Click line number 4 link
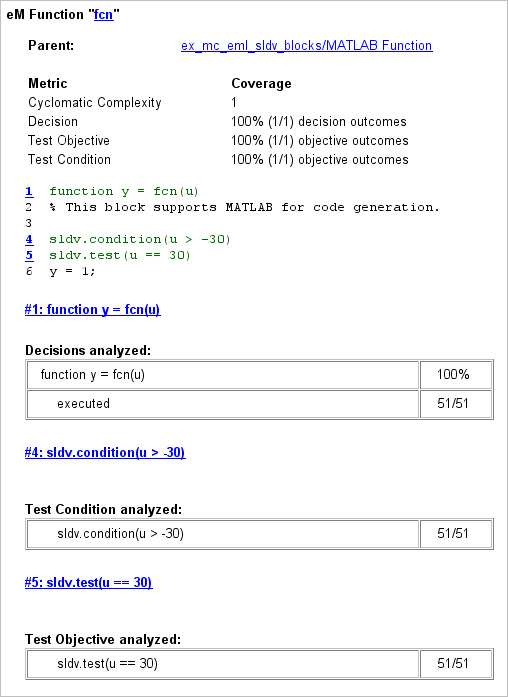Screen dimensions: 508x697 click(x=29, y=240)
